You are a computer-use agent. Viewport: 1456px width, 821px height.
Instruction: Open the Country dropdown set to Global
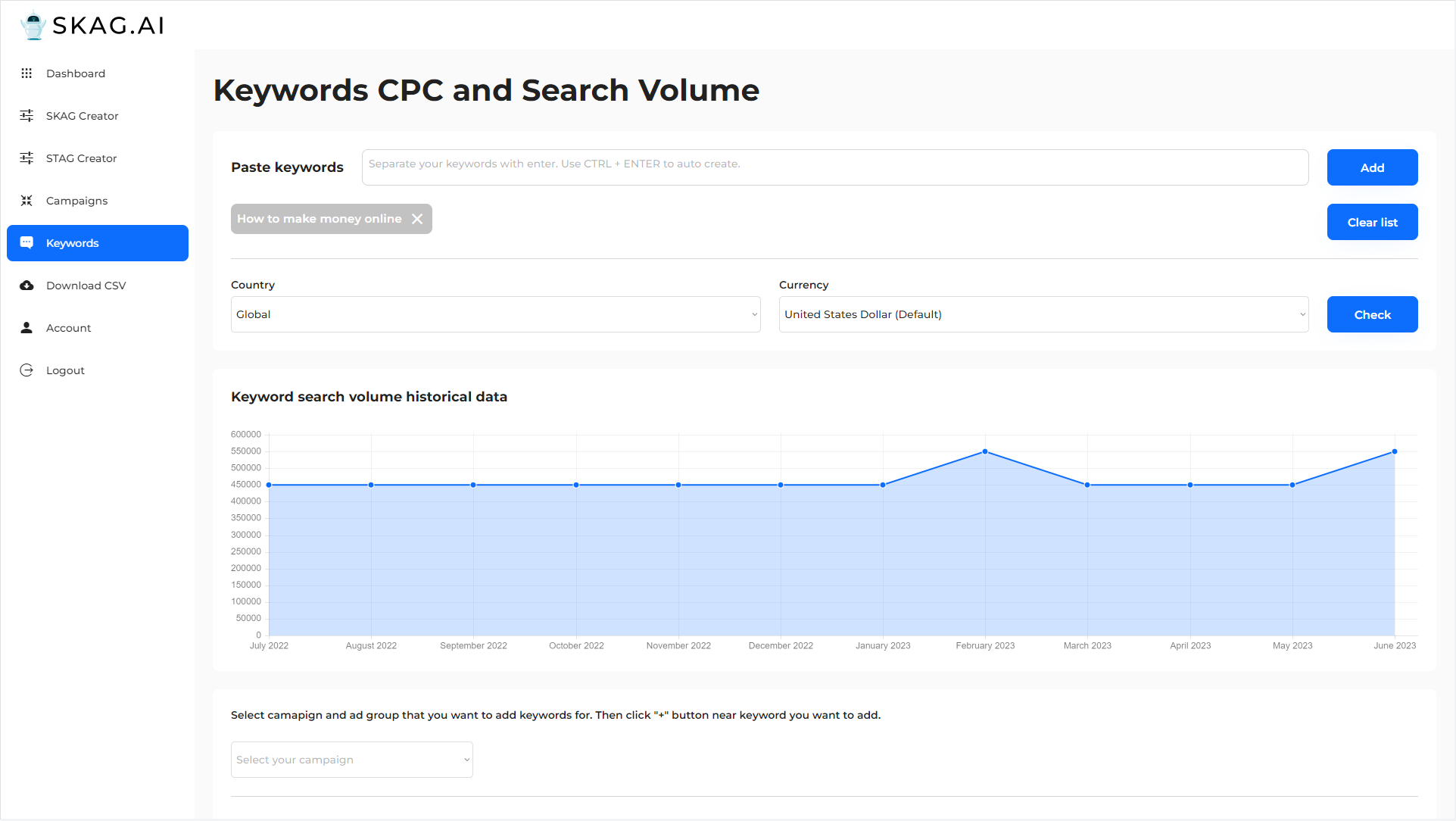click(495, 314)
